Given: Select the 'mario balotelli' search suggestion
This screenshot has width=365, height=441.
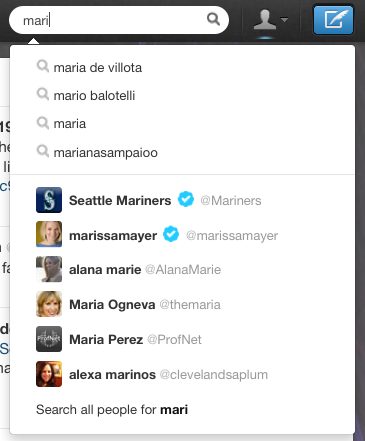Looking at the screenshot, I should [x=182, y=96].
